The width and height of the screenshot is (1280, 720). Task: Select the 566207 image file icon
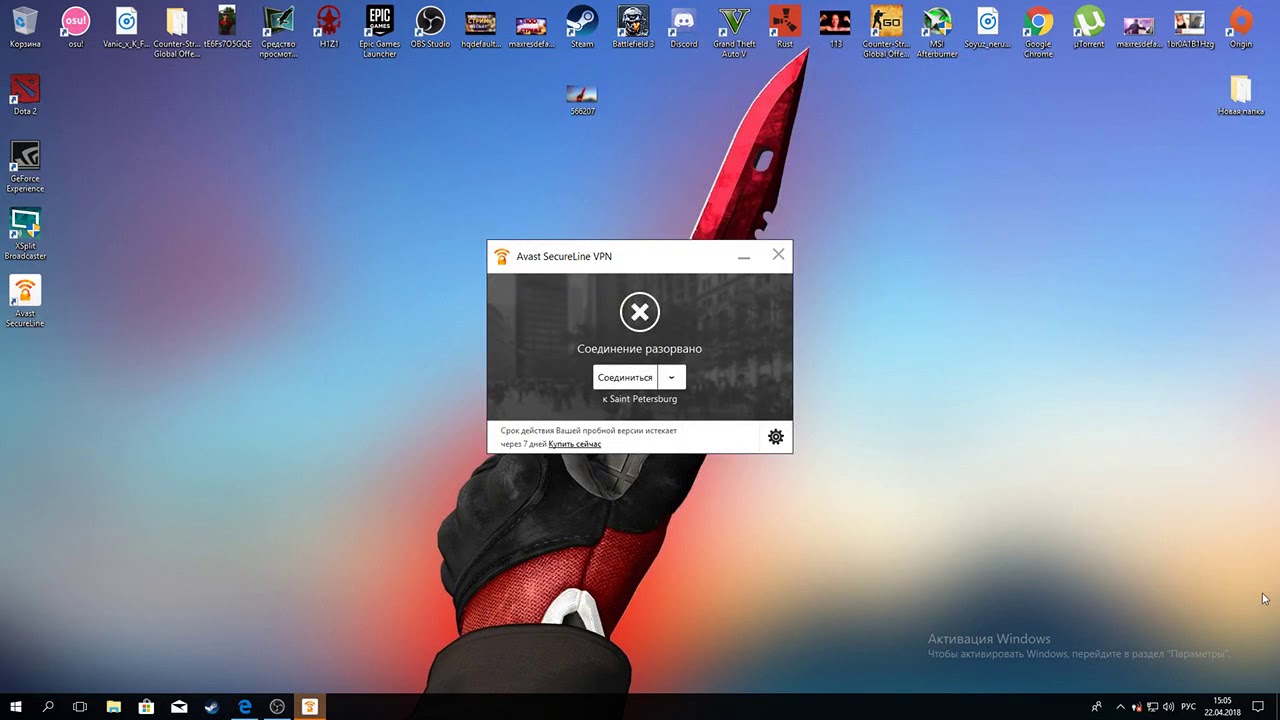[582, 100]
